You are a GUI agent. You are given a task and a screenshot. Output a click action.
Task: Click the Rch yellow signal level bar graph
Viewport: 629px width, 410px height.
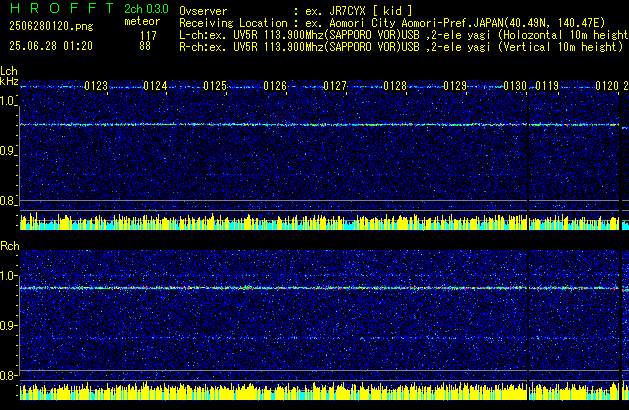319,392
